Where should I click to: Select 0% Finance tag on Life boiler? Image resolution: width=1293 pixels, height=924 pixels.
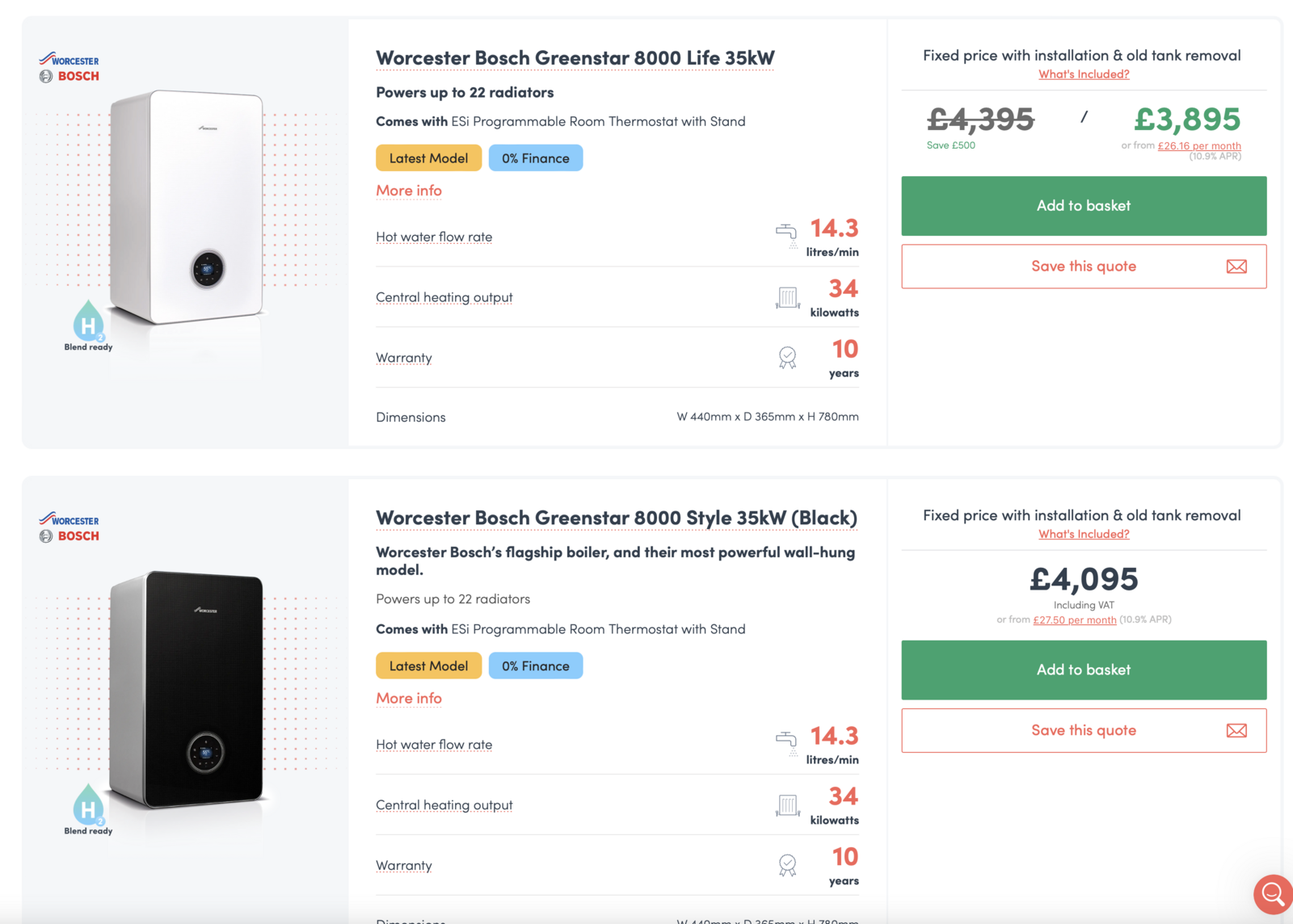coord(535,158)
